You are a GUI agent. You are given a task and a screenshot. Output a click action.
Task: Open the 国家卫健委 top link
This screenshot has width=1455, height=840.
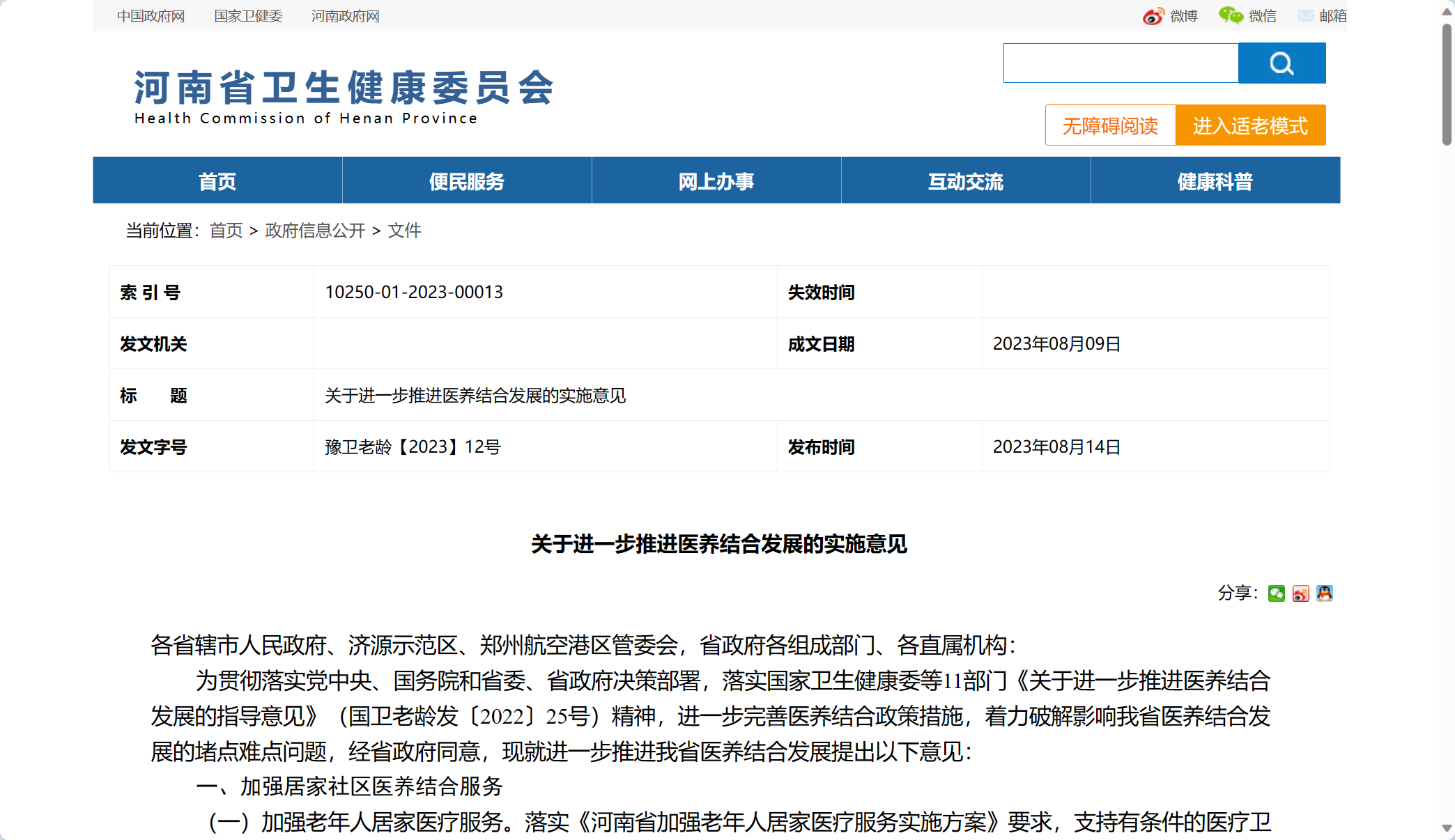(x=248, y=16)
